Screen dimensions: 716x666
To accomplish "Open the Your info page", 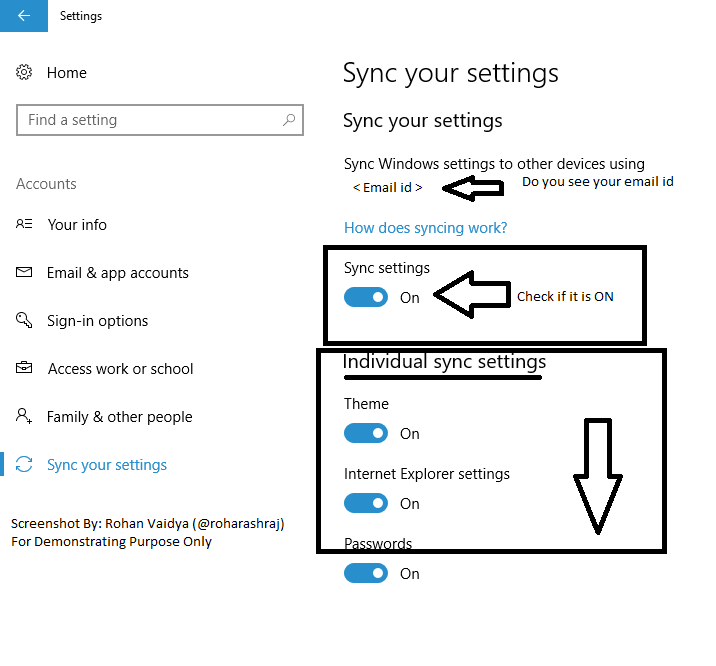I will [x=77, y=225].
